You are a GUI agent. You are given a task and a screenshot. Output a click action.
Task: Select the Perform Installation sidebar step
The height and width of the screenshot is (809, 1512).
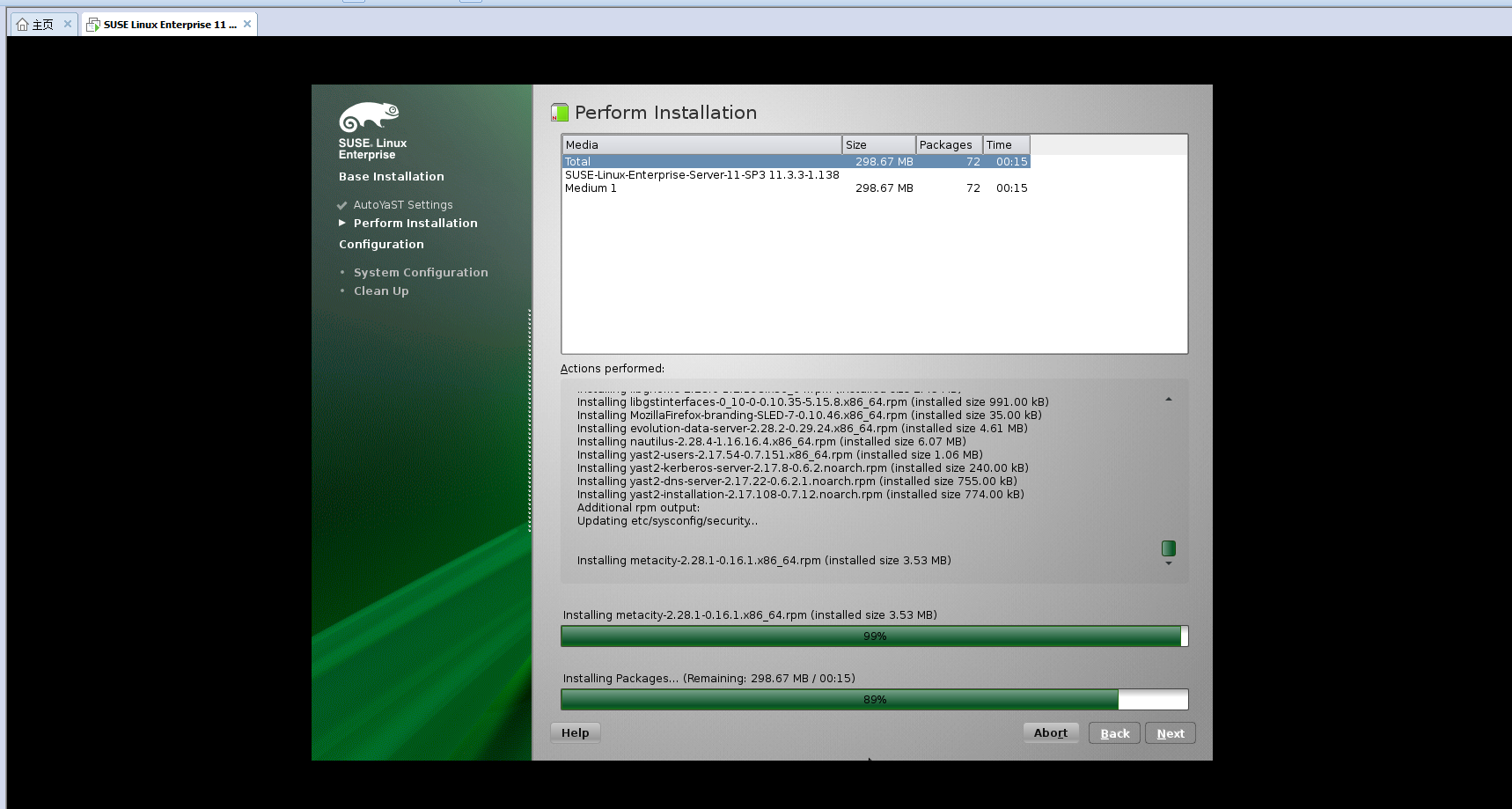[415, 224]
